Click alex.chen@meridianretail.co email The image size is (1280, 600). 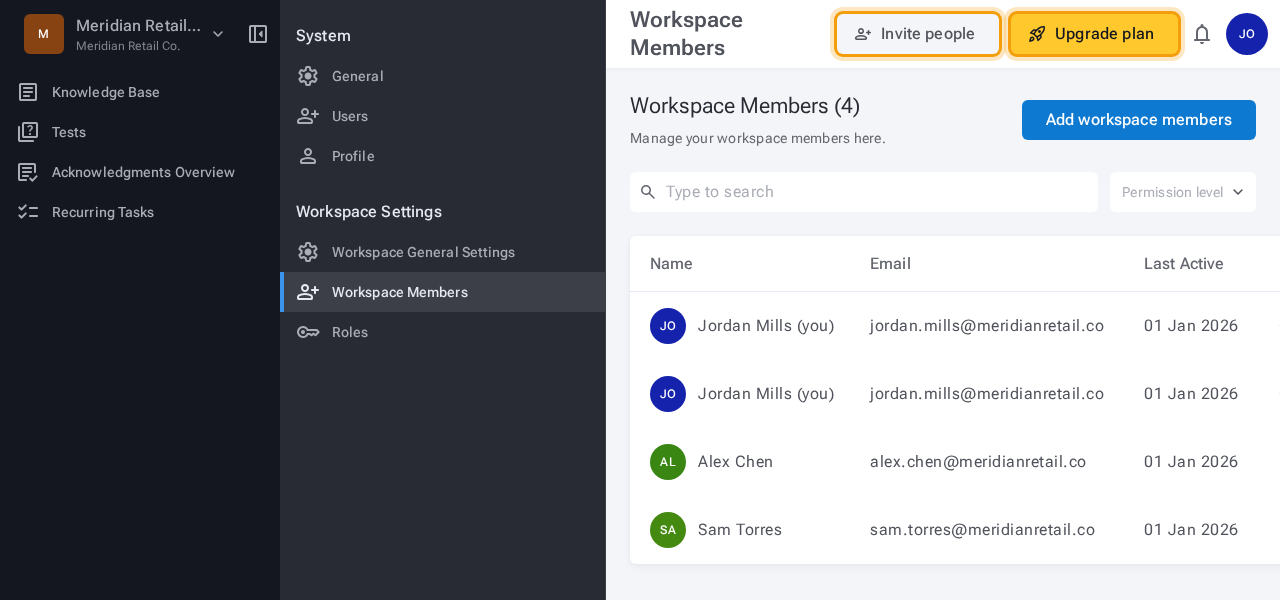[978, 462]
